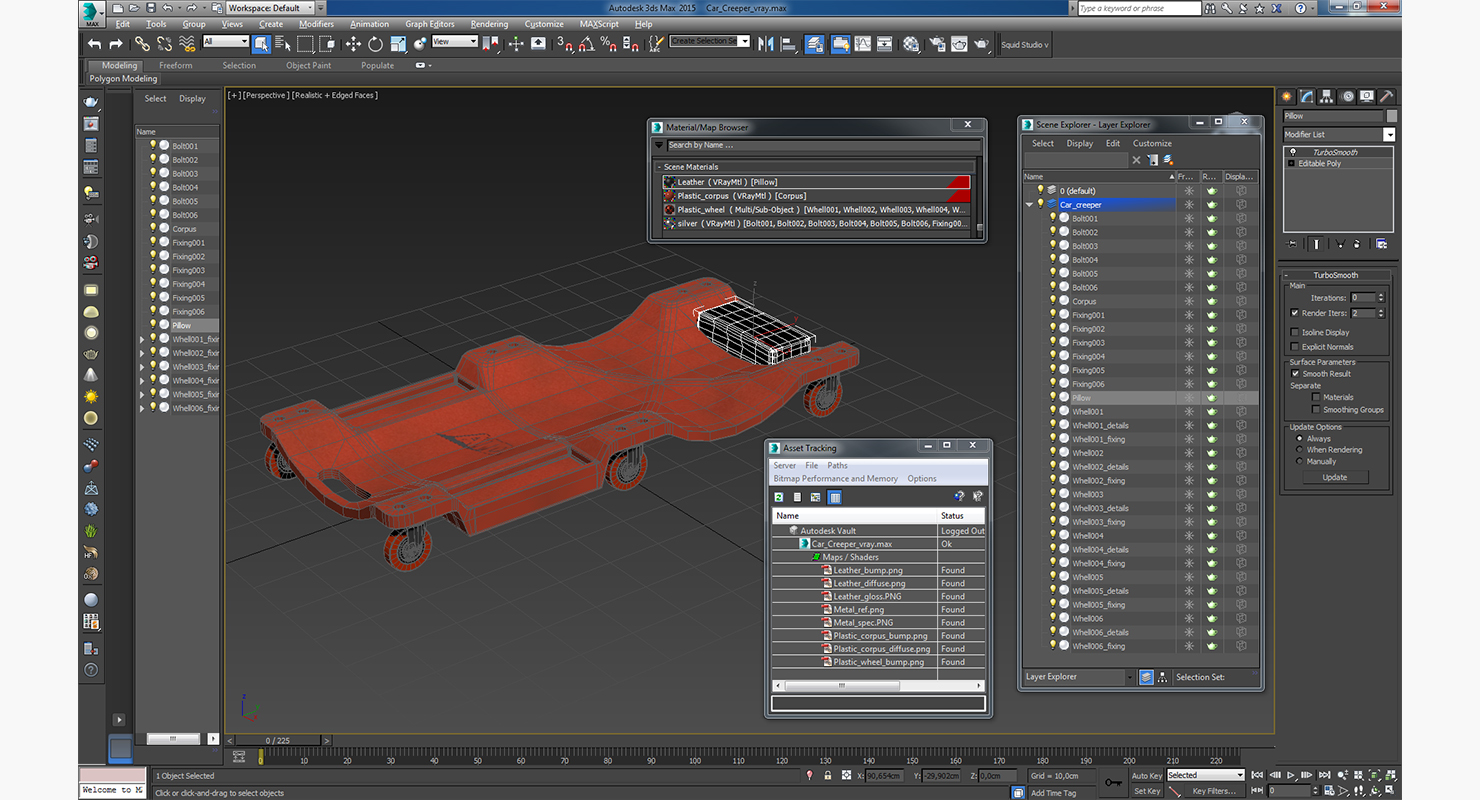Click the Undo arrow in main toolbar
Screen dimensions: 1480x800
[94, 44]
